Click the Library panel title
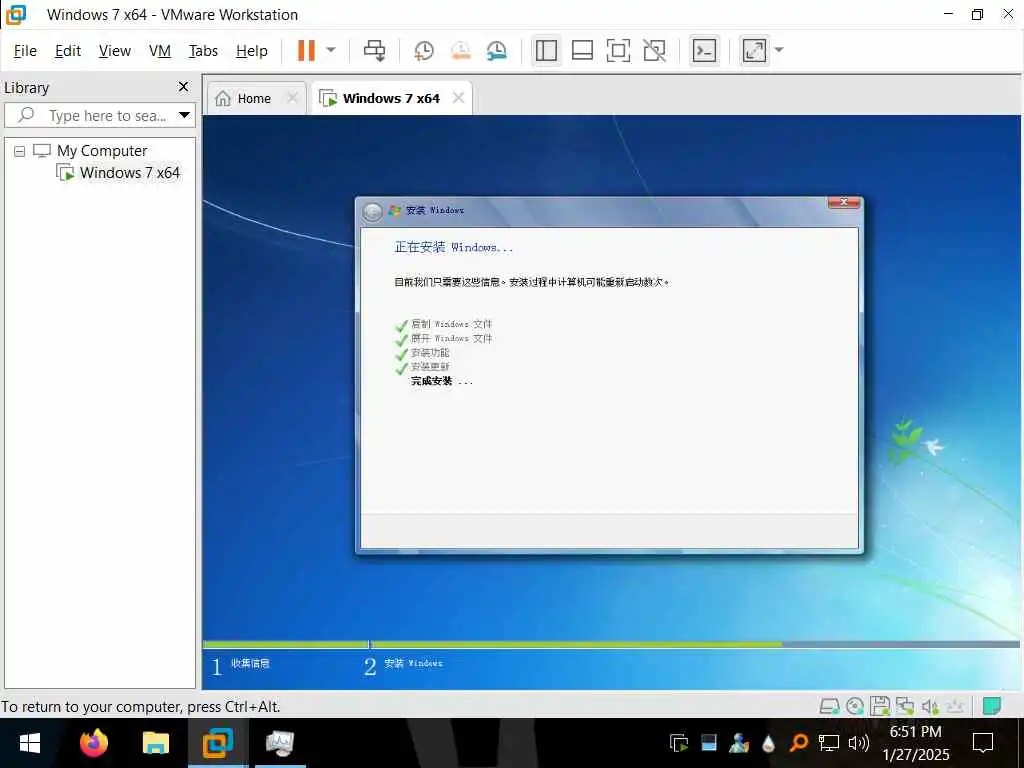Screen dimensions: 1024x768 pyautogui.click(x=26, y=88)
